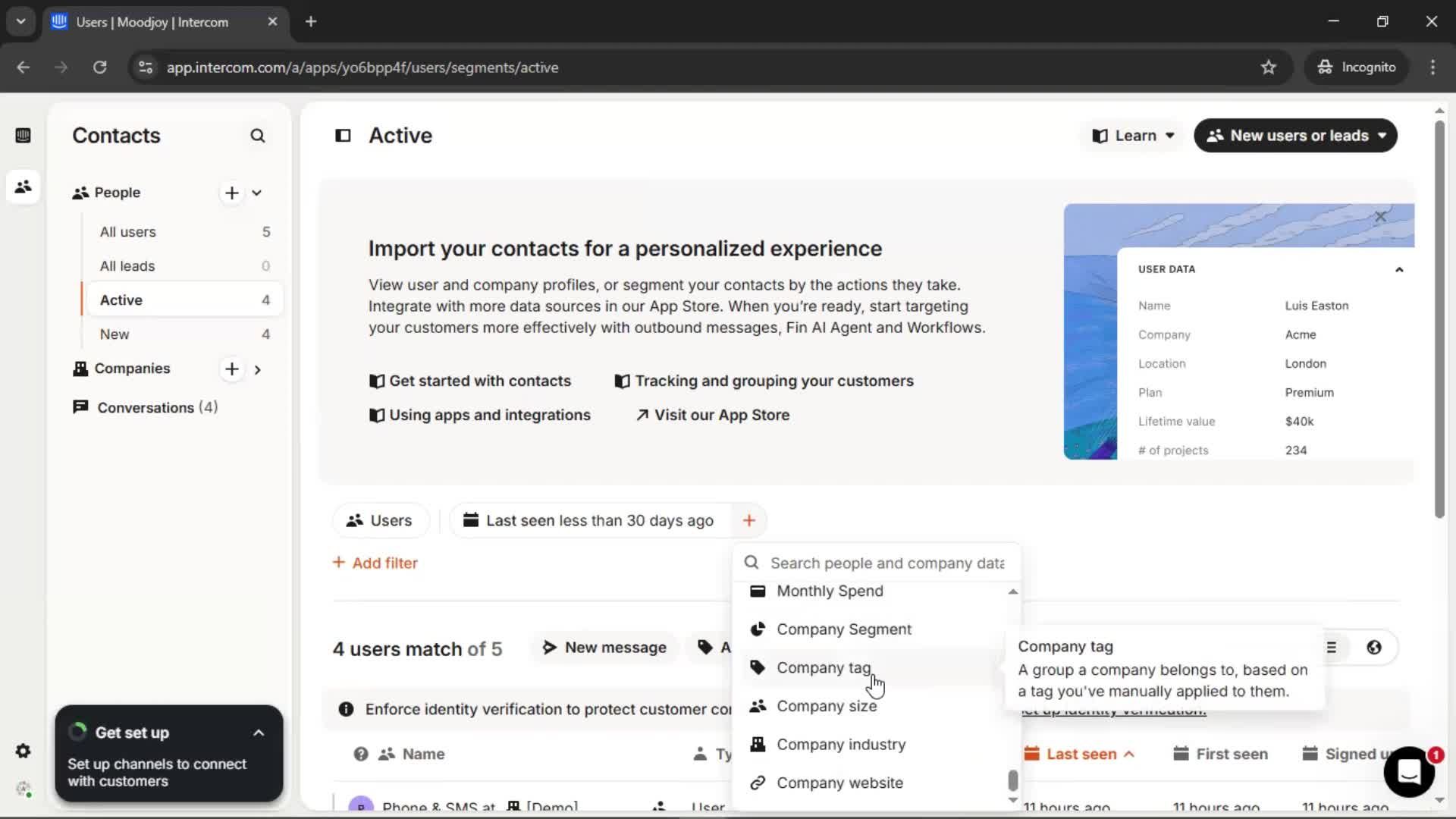
Task: Open Intercom Messenger chat bubble
Action: point(1409,772)
